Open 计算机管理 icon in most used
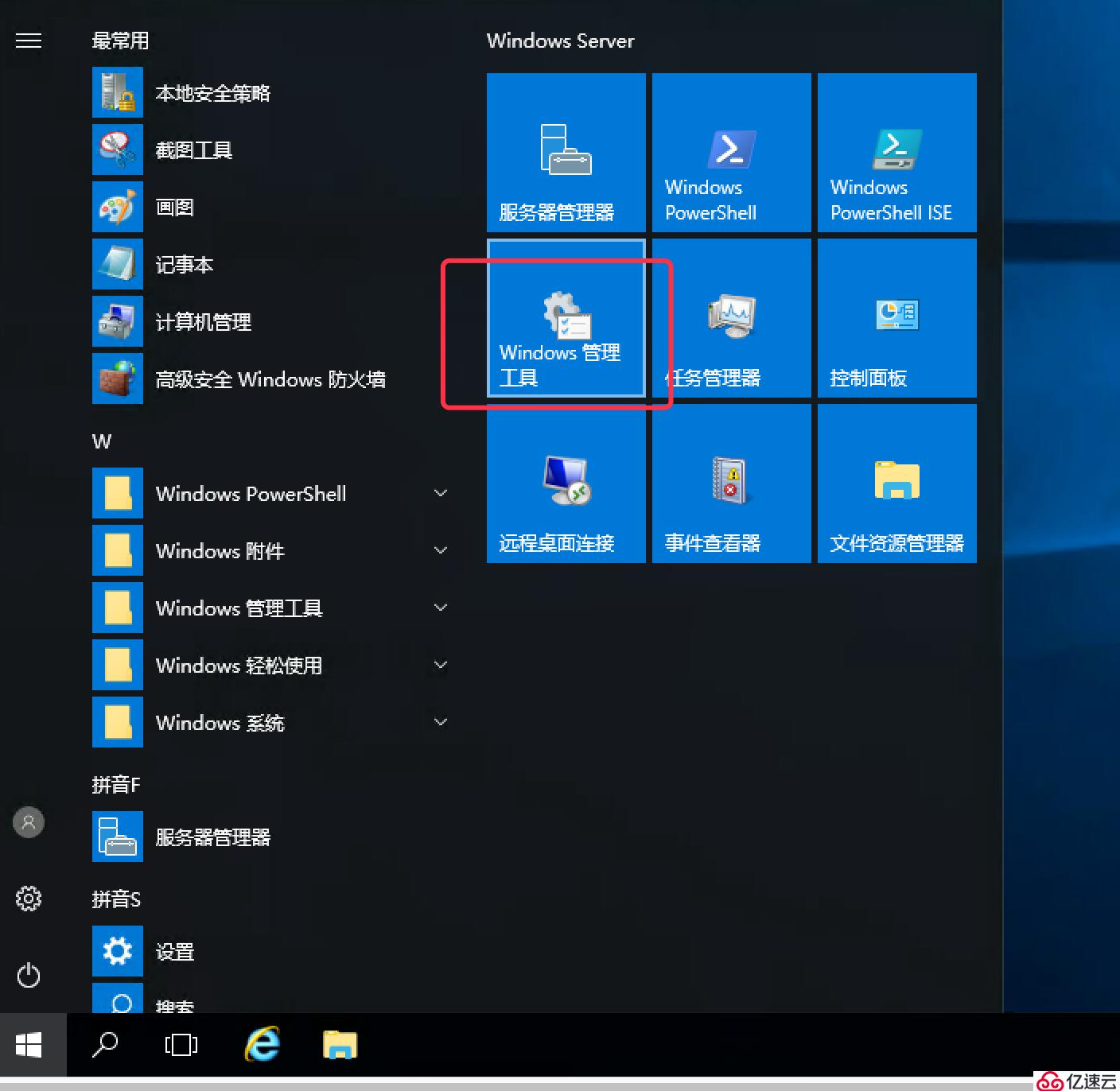The image size is (1120, 1091). (118, 321)
